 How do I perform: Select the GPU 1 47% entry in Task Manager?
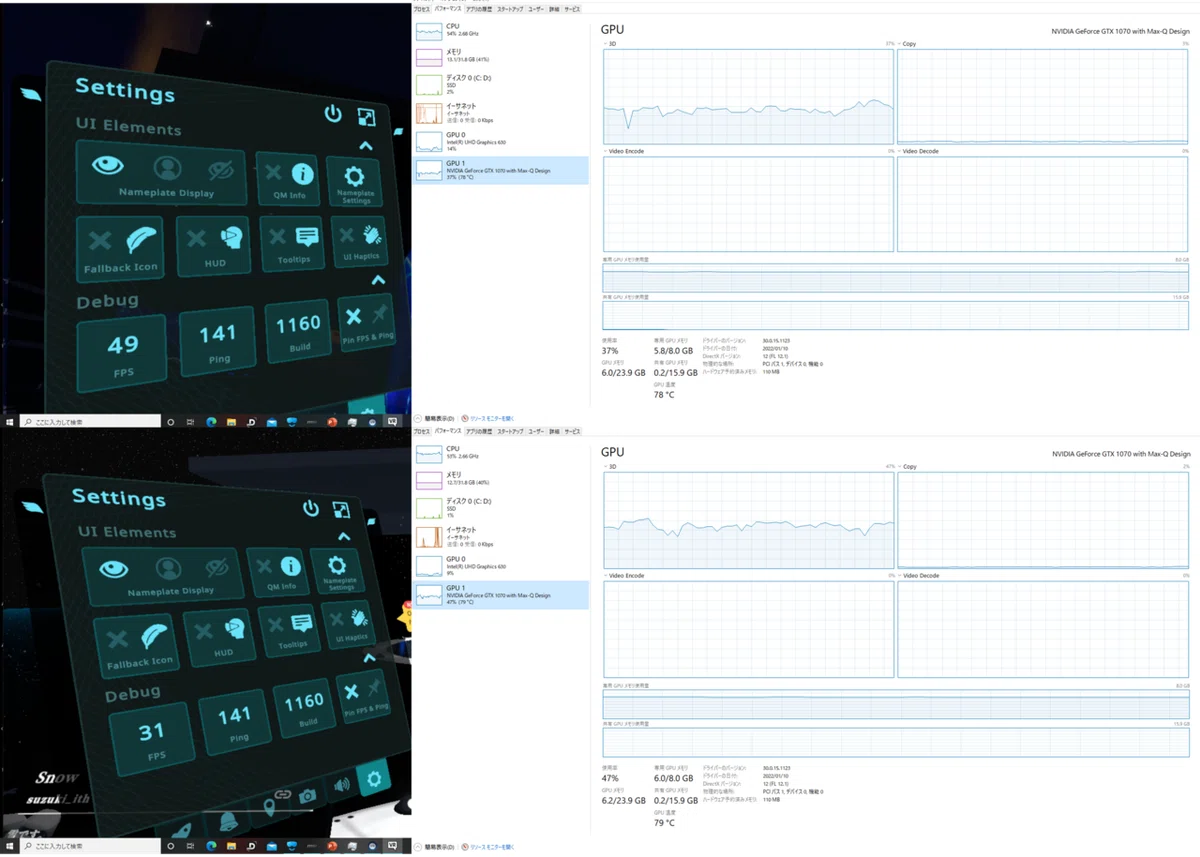click(x=501, y=595)
